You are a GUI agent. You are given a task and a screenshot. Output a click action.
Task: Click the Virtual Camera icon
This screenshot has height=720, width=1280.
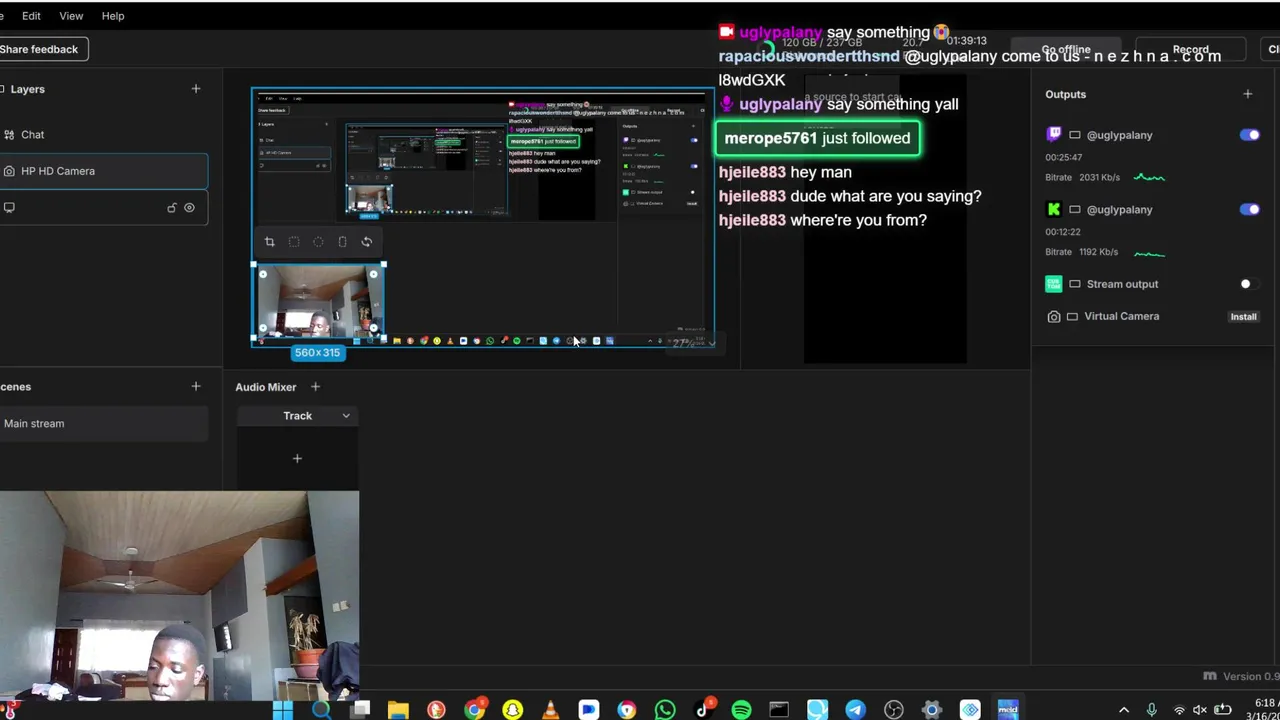[1053, 316]
